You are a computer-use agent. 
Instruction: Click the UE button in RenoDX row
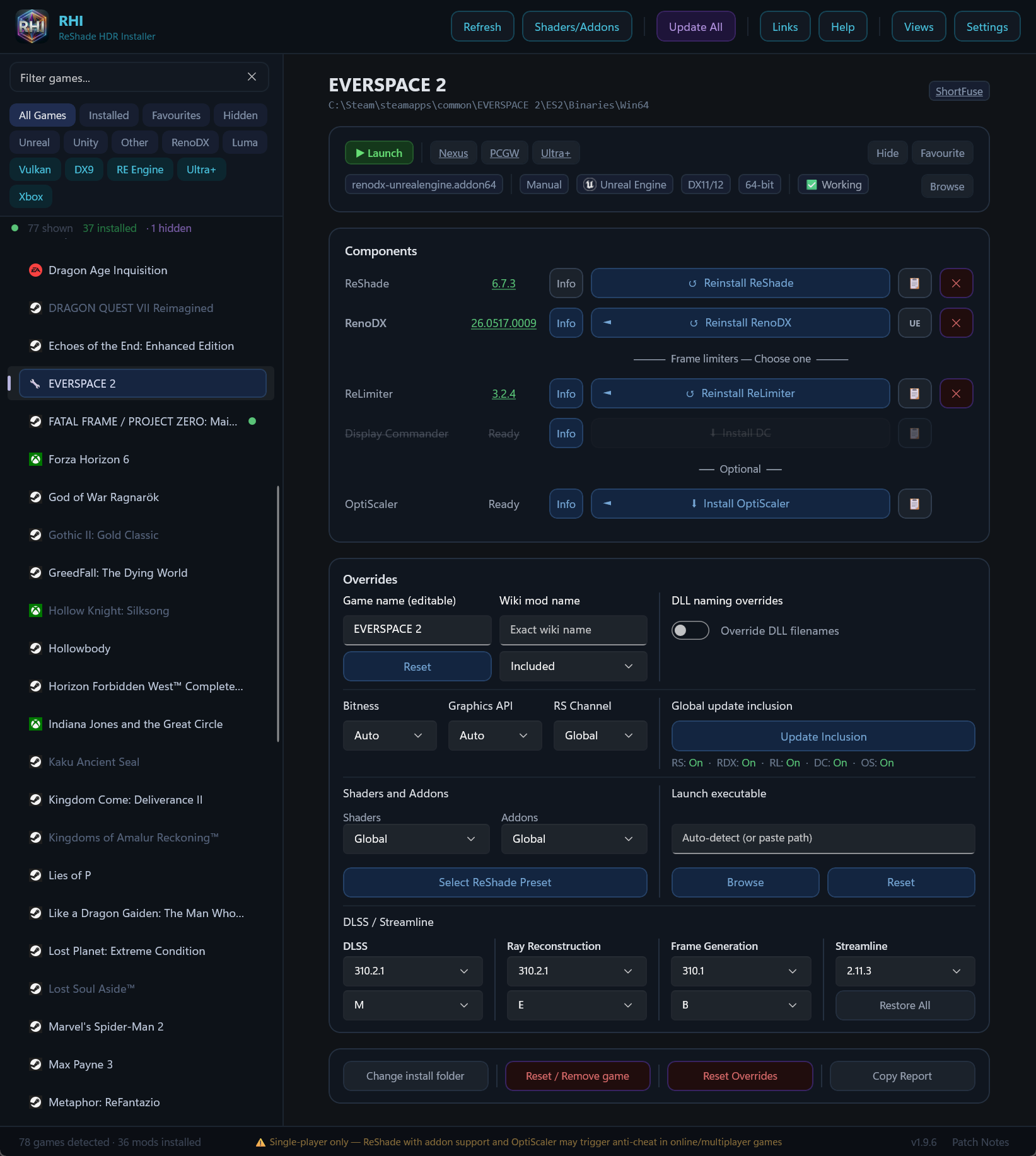coord(914,323)
